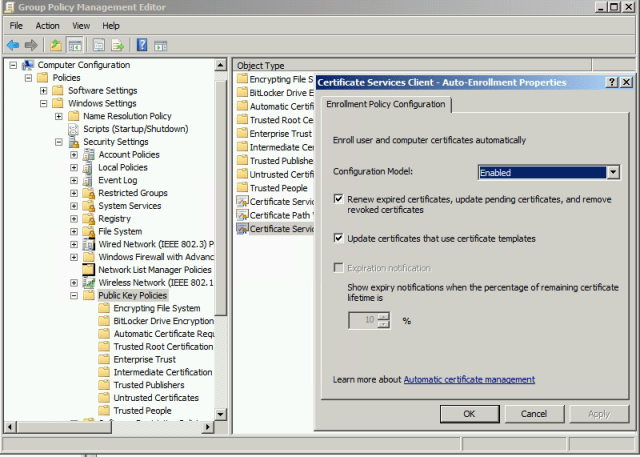640x457 pixels.
Task: Expand the Windows Firewall with Advanced node
Action: 74,257
